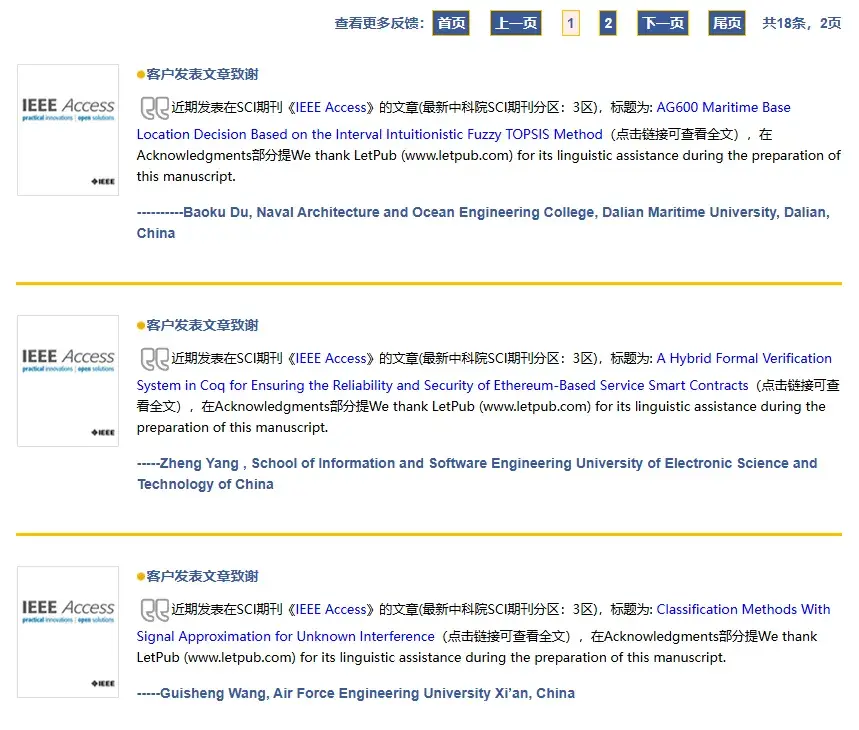The height and width of the screenshot is (730, 859).
Task: Click the 尾页 pagination button
Action: click(726, 22)
